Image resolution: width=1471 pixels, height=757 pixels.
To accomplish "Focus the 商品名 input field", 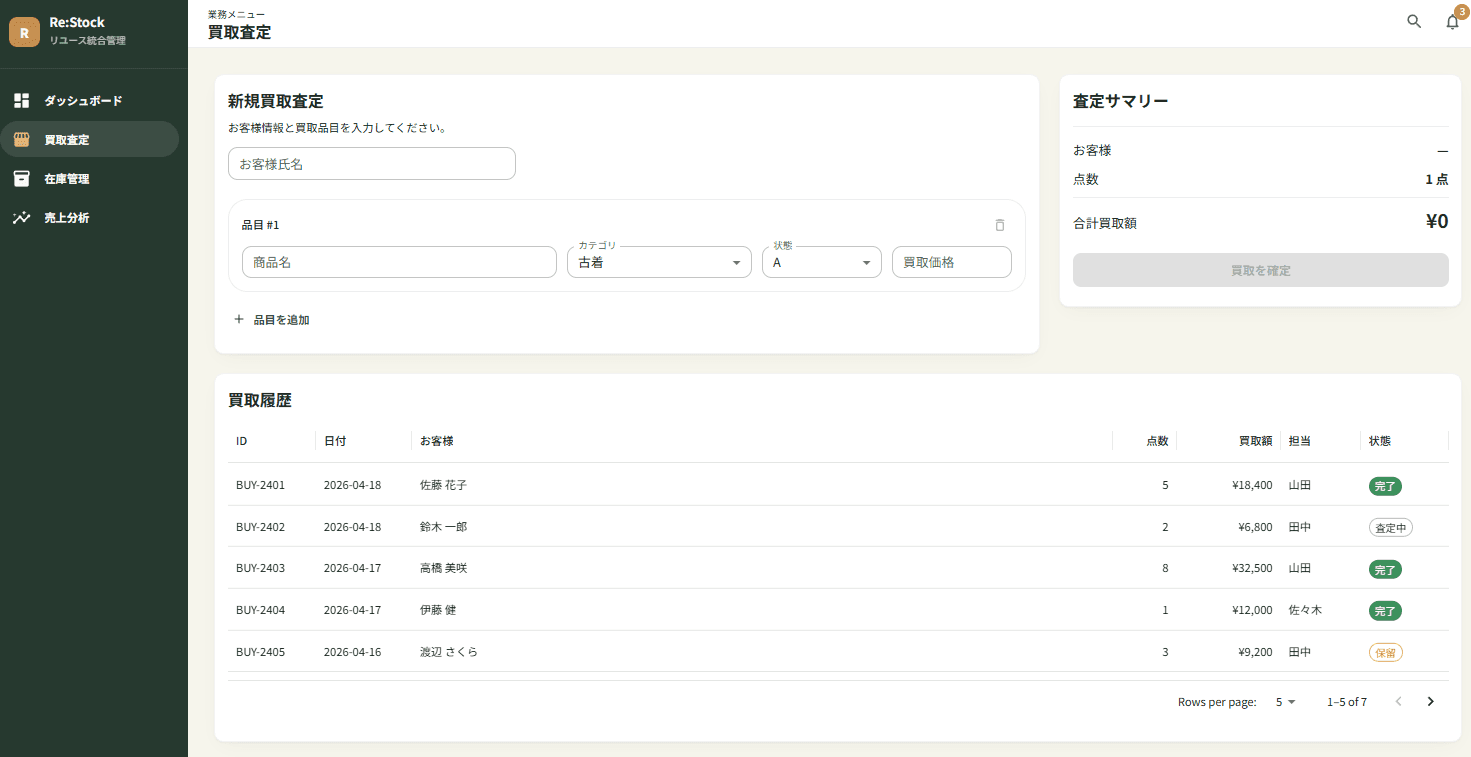I will (399, 262).
